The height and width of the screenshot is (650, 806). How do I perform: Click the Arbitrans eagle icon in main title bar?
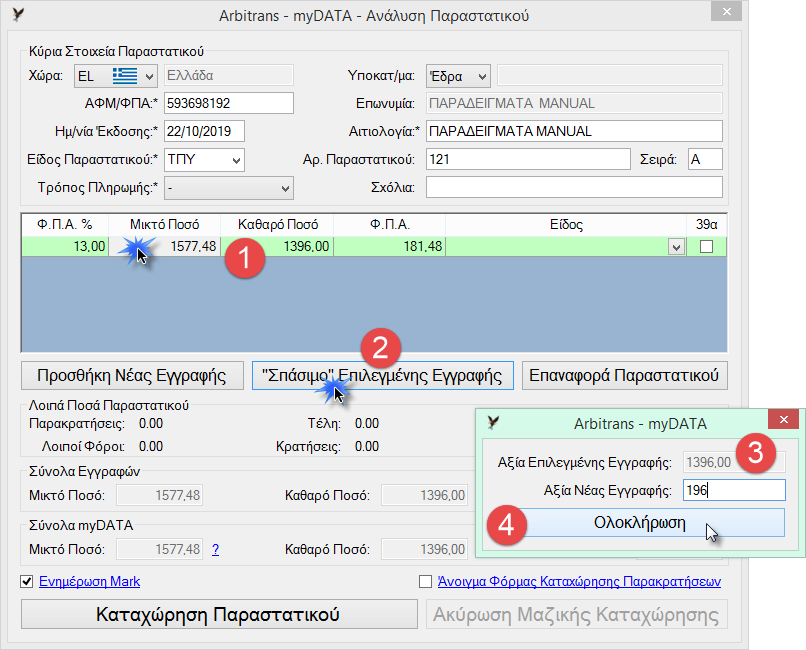click(x=19, y=15)
